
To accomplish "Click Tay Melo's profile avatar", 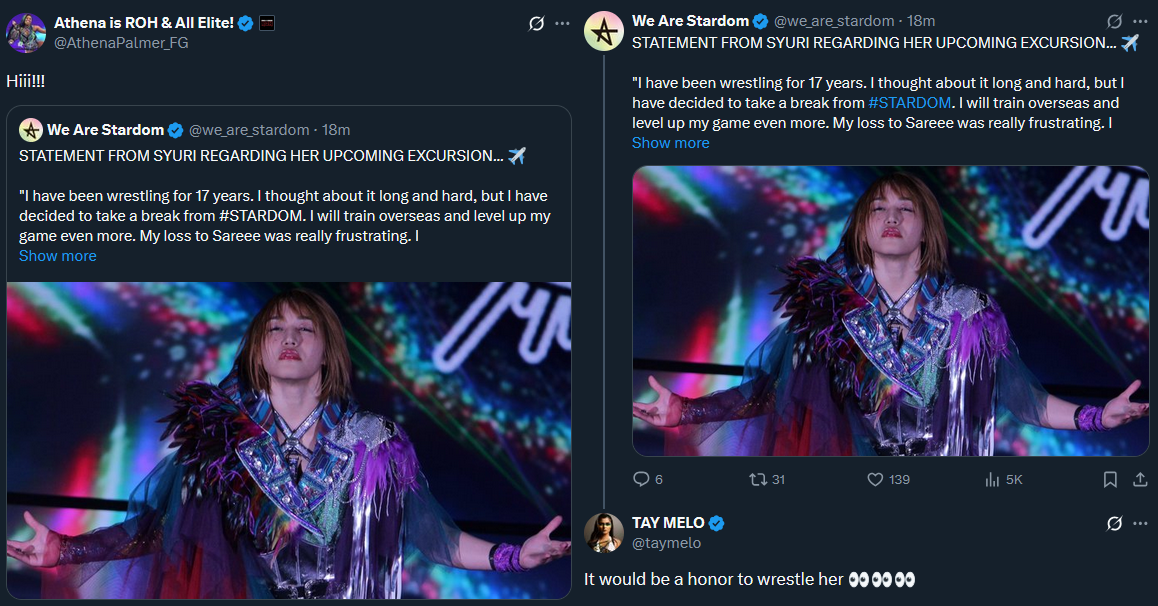I will (604, 532).
